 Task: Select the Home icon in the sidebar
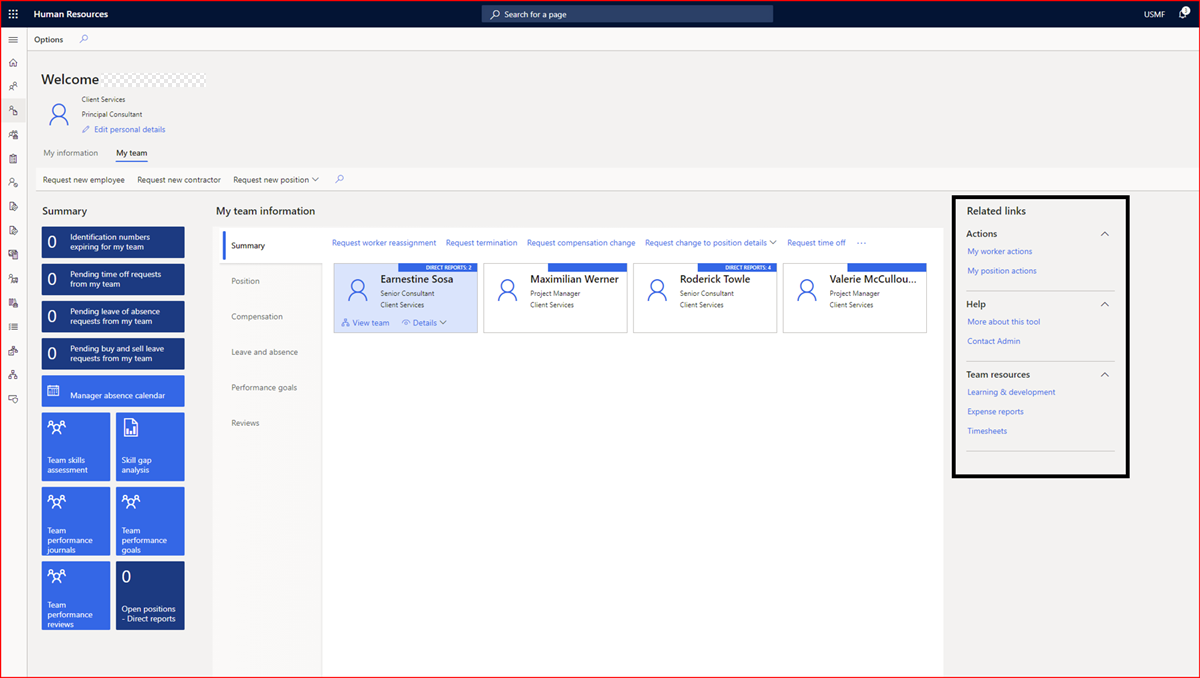13,62
